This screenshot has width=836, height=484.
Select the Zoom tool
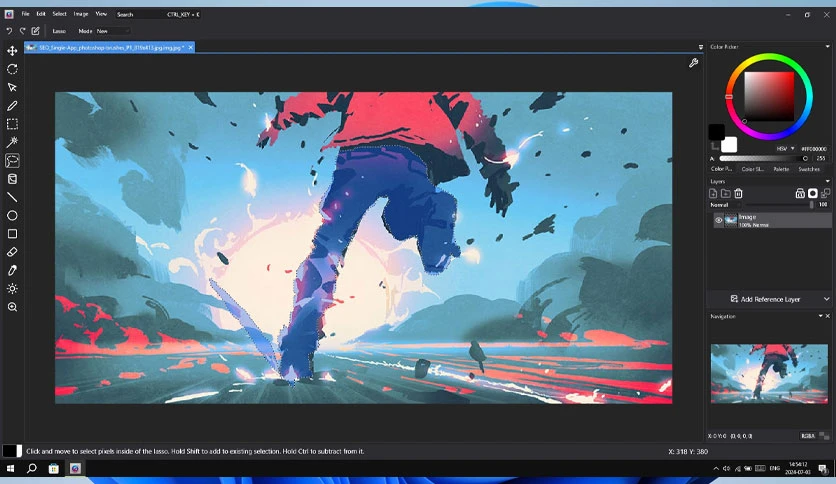tap(12, 307)
